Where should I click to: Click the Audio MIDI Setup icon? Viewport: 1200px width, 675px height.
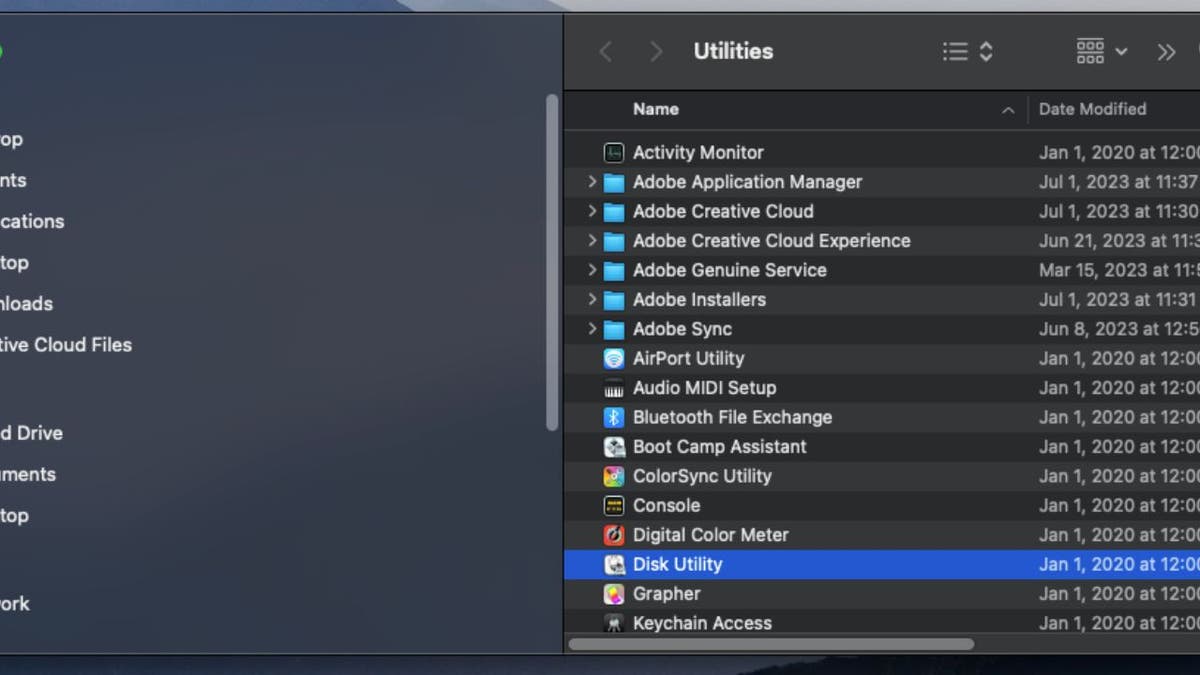point(614,388)
